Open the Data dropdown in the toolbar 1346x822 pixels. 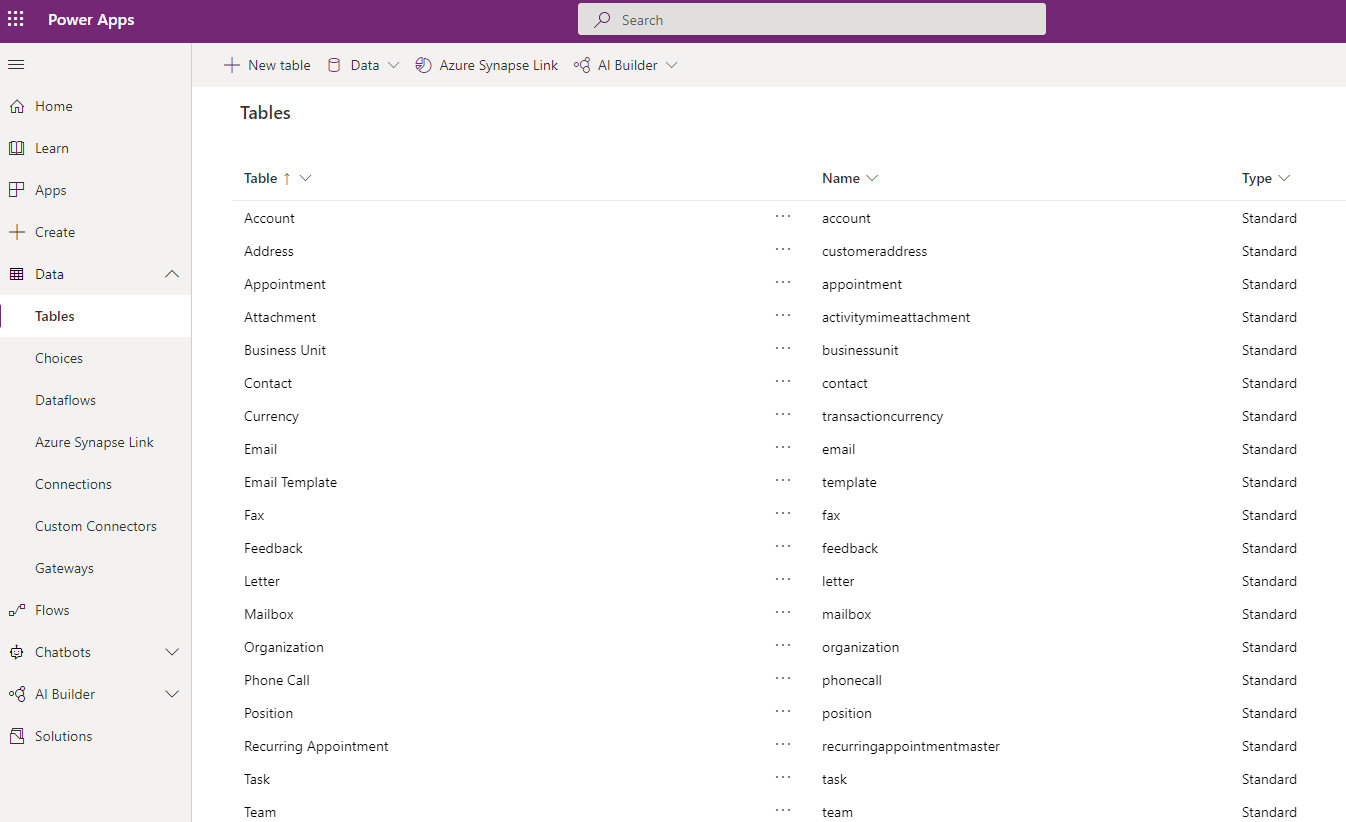(x=363, y=64)
